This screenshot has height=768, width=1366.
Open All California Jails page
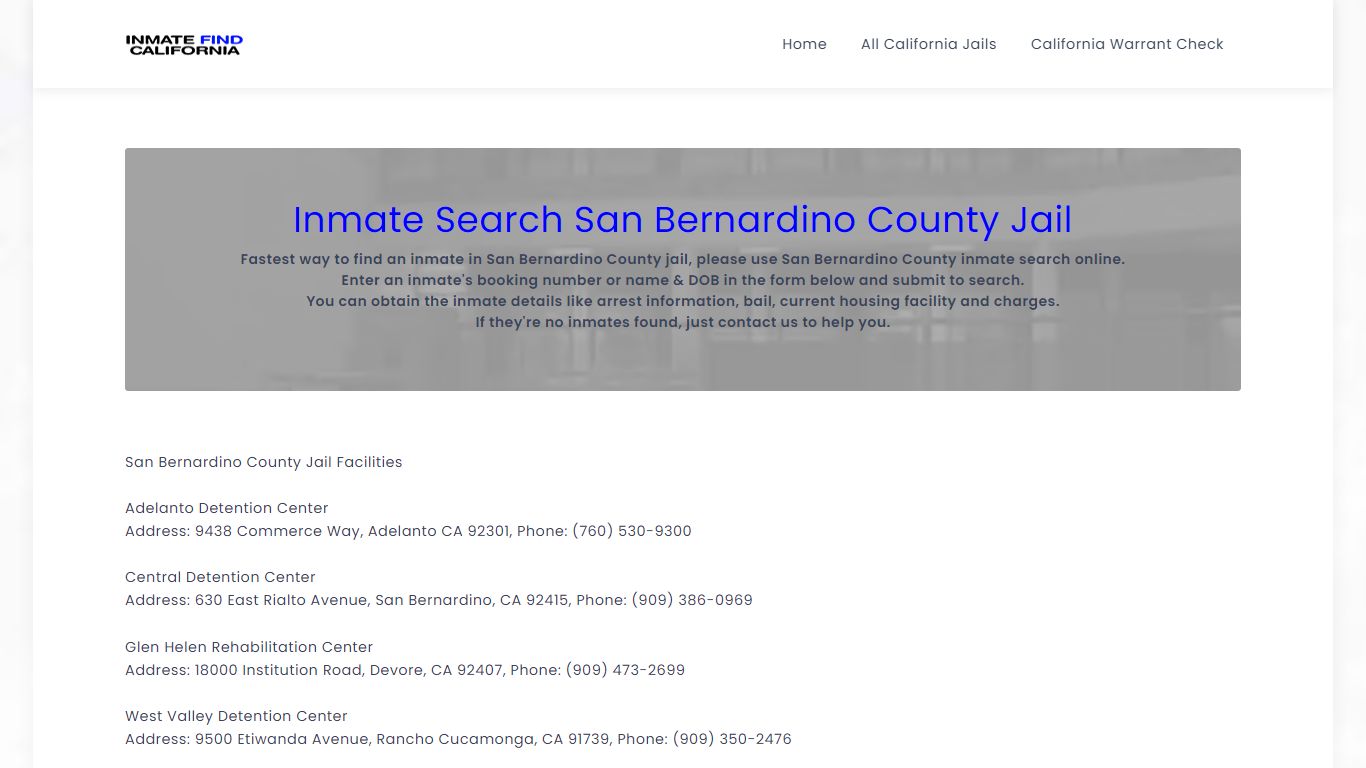click(928, 44)
